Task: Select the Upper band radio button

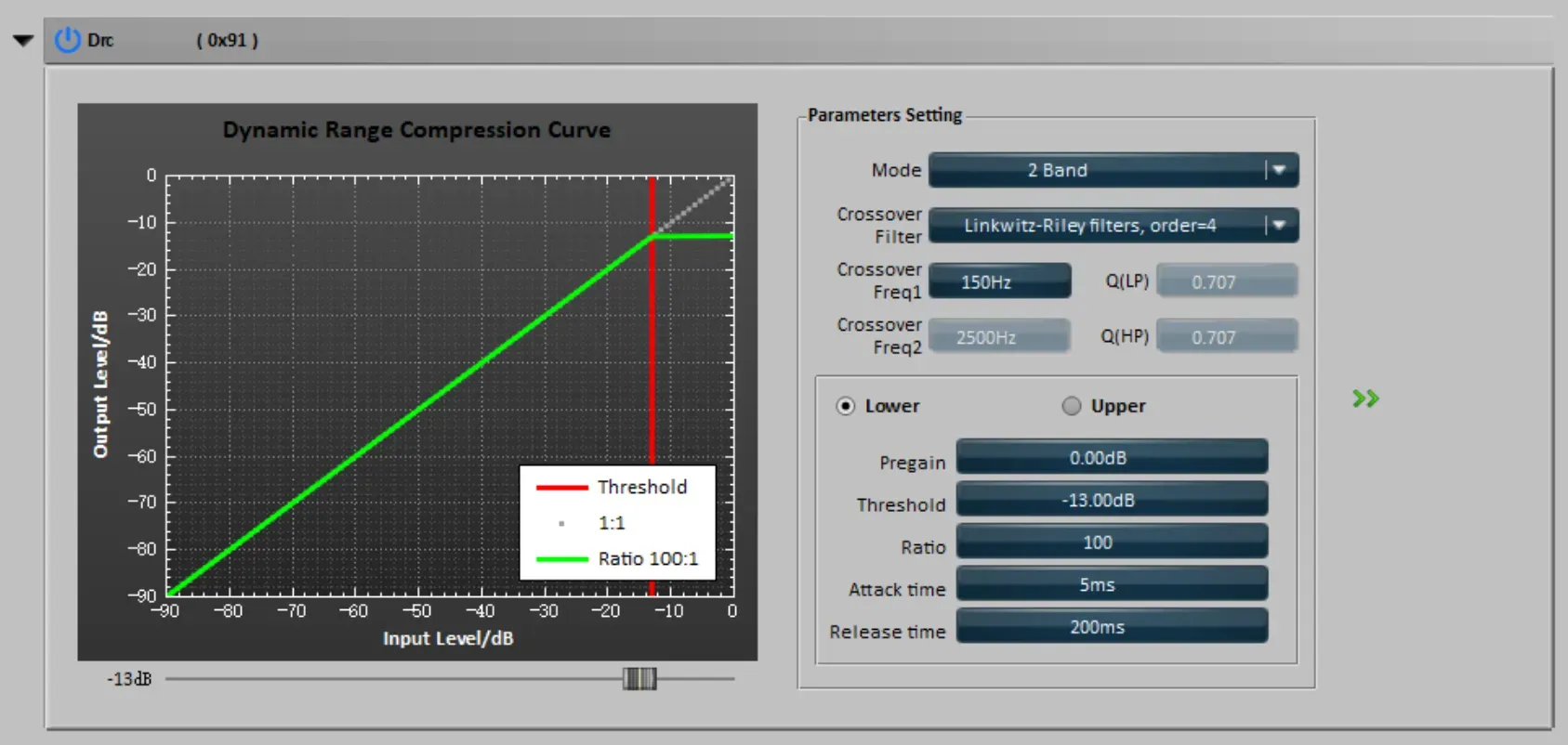Action: 1072,406
